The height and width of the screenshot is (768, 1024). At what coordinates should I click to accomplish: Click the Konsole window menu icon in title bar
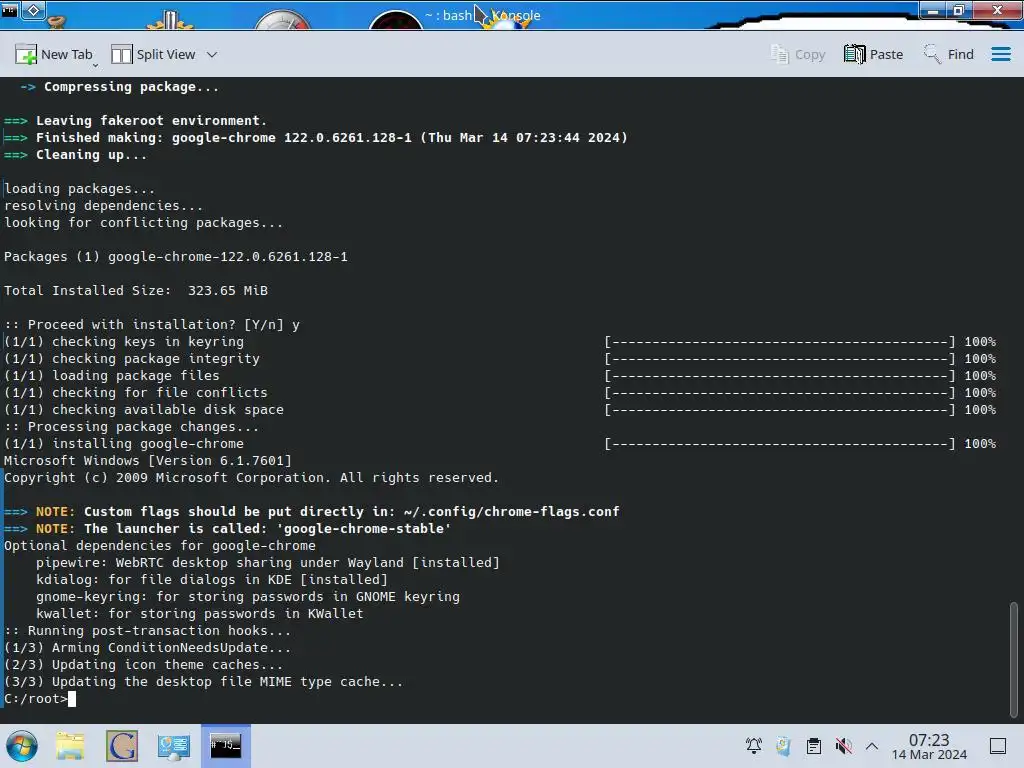[x=10, y=10]
